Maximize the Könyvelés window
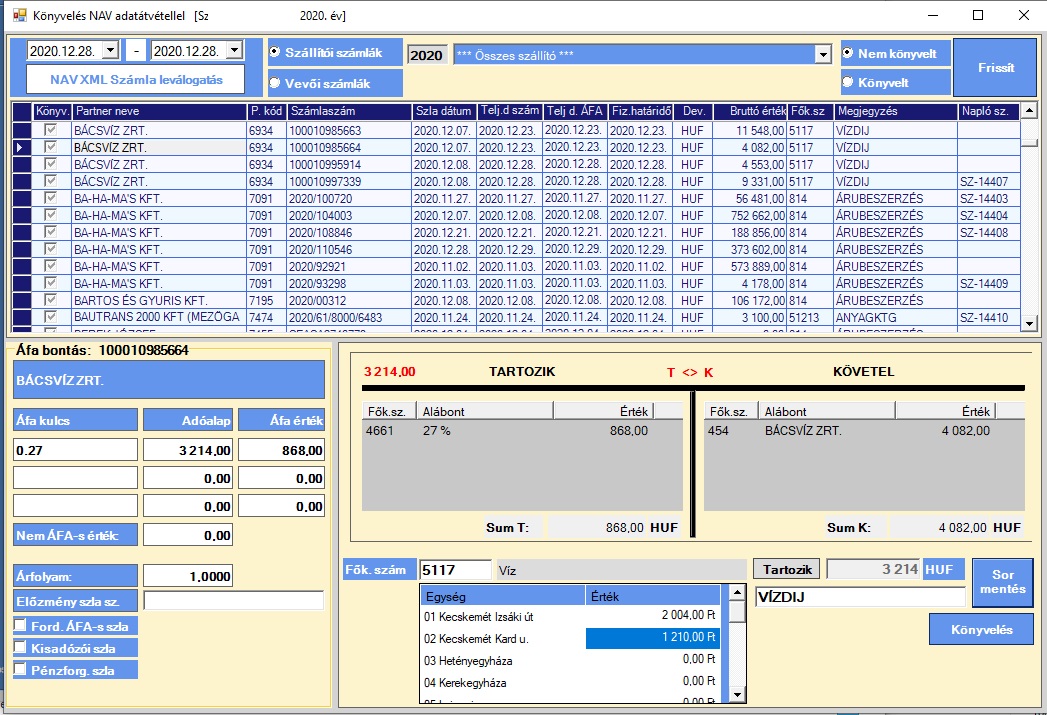 pos(978,15)
